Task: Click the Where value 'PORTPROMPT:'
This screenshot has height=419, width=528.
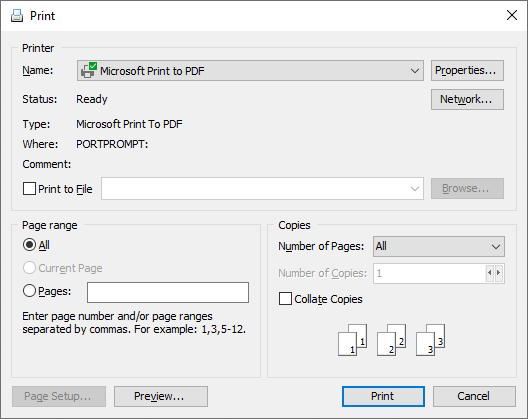Action: pos(112,144)
